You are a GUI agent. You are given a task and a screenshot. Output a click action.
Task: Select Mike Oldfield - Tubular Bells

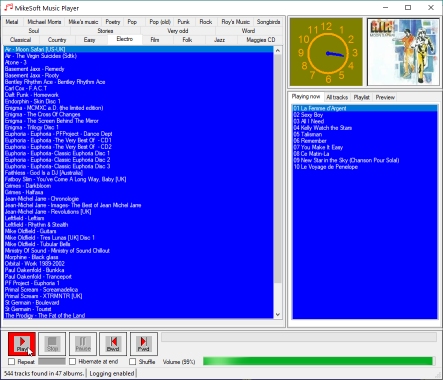tap(138, 244)
